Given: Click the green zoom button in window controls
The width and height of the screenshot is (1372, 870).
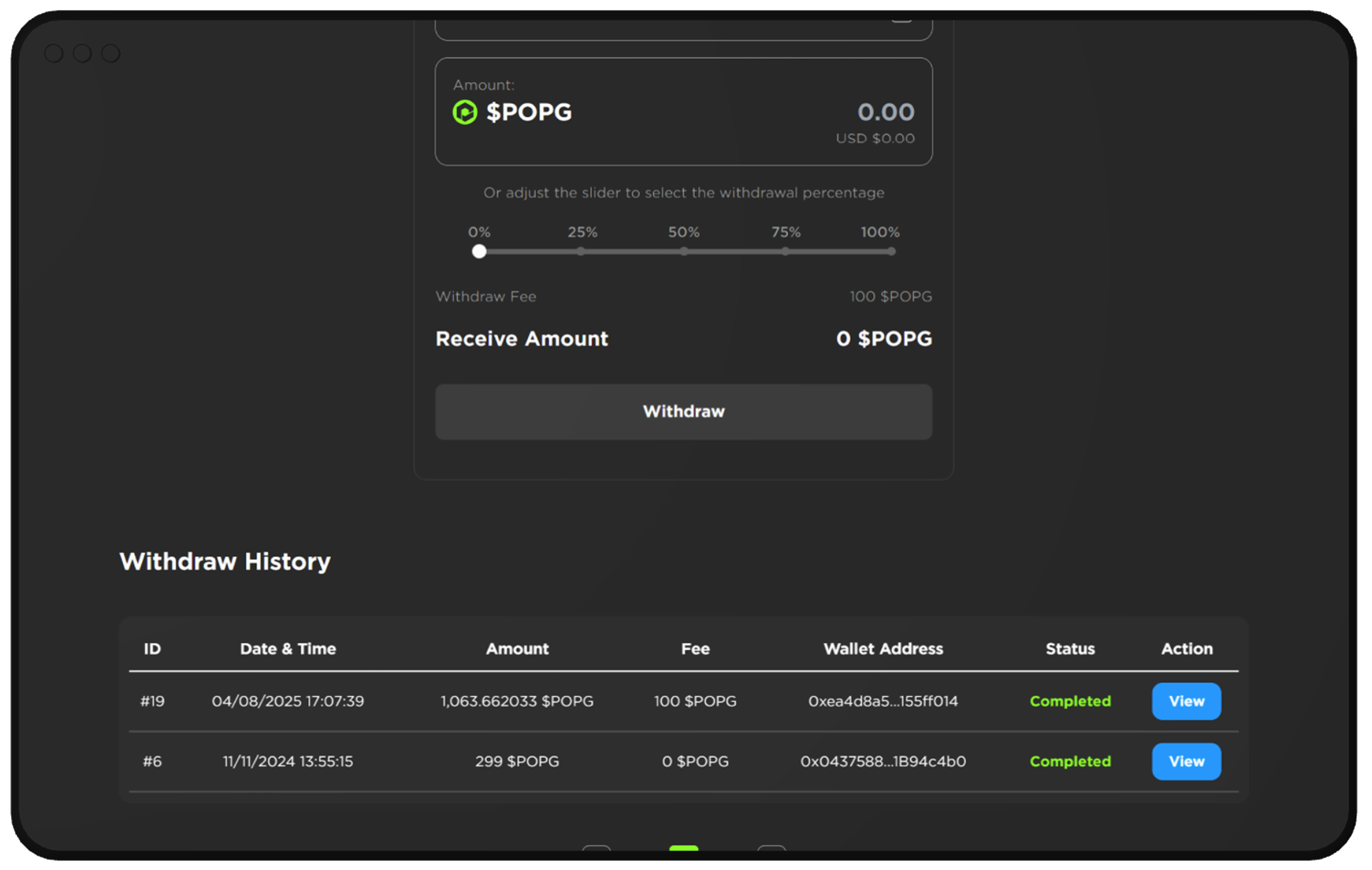Looking at the screenshot, I should (x=112, y=53).
